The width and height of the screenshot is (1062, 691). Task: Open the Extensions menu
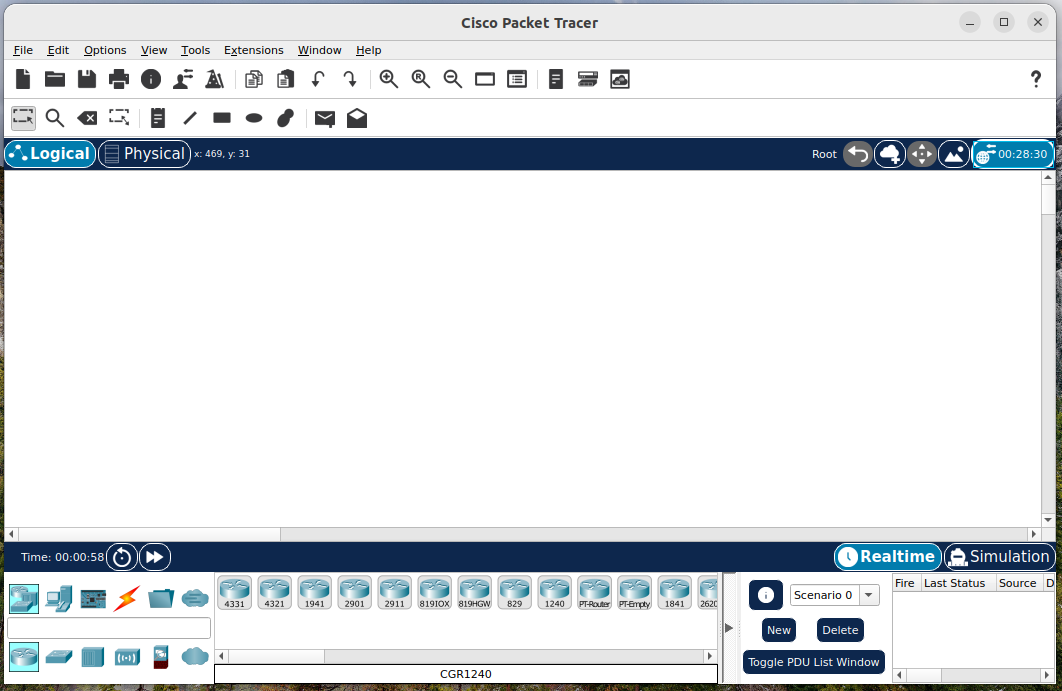click(253, 50)
